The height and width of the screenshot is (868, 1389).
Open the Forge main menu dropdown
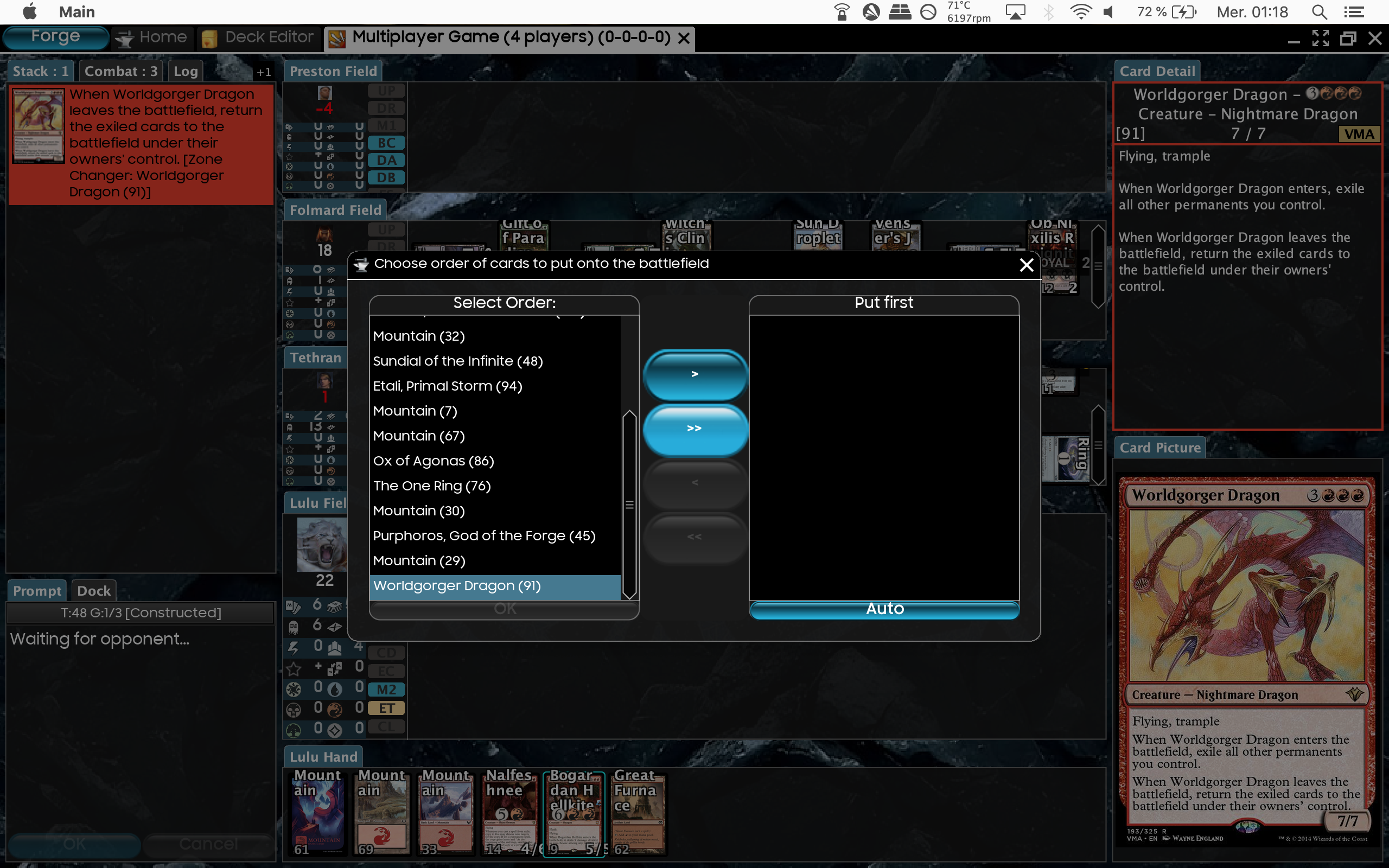55,37
